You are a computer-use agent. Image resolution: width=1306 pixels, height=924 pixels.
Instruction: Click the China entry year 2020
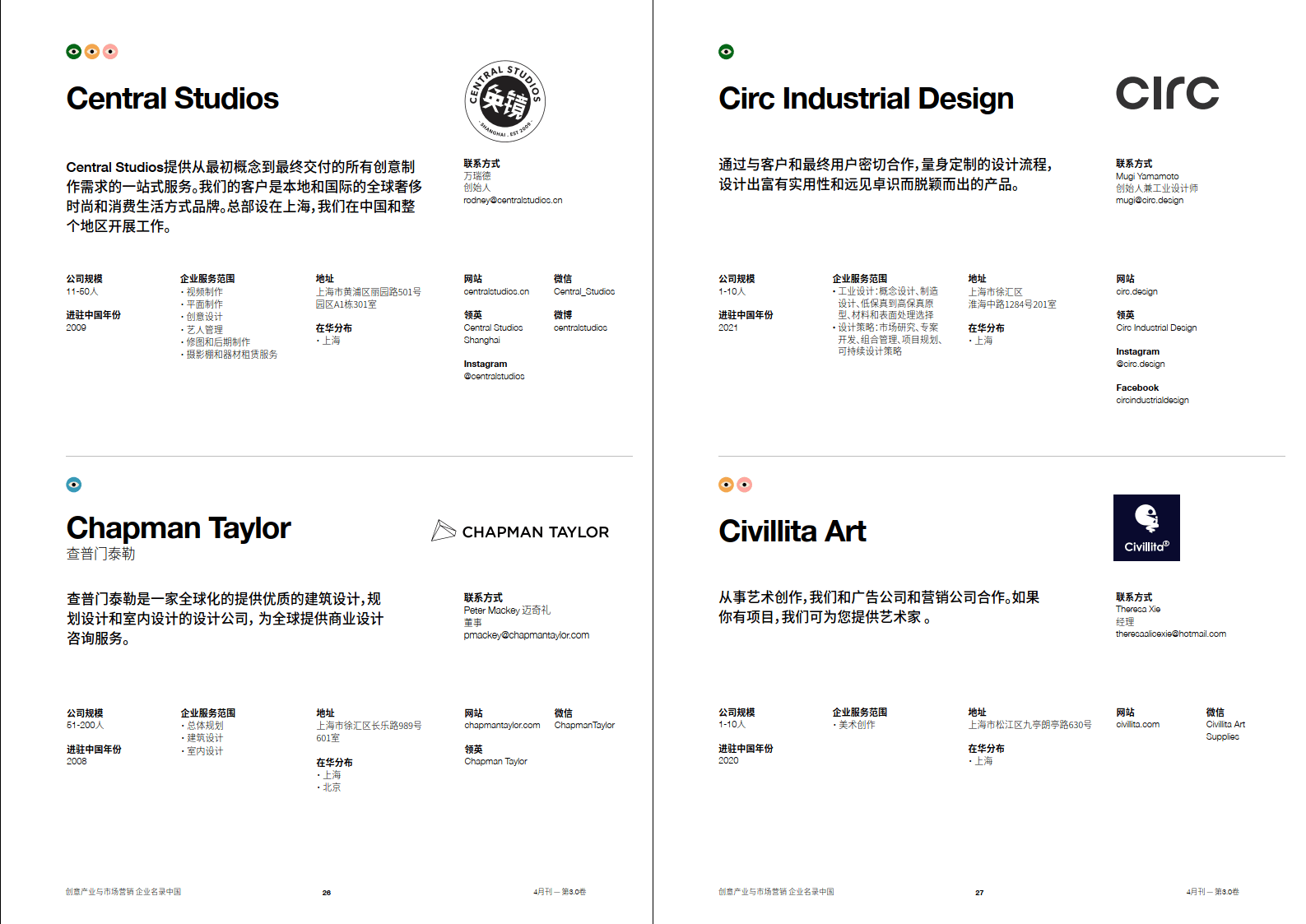pyautogui.click(x=728, y=760)
